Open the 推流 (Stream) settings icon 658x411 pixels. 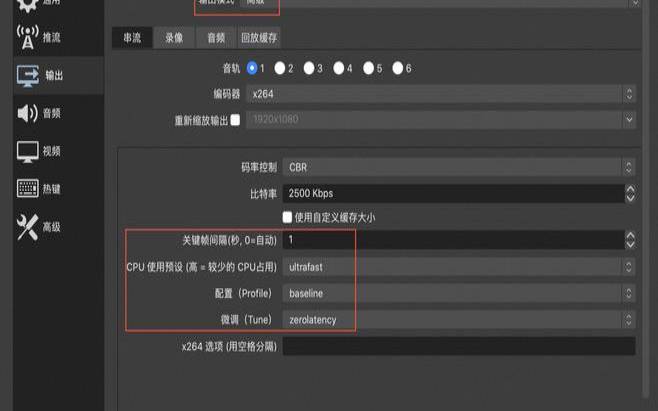pos(28,37)
